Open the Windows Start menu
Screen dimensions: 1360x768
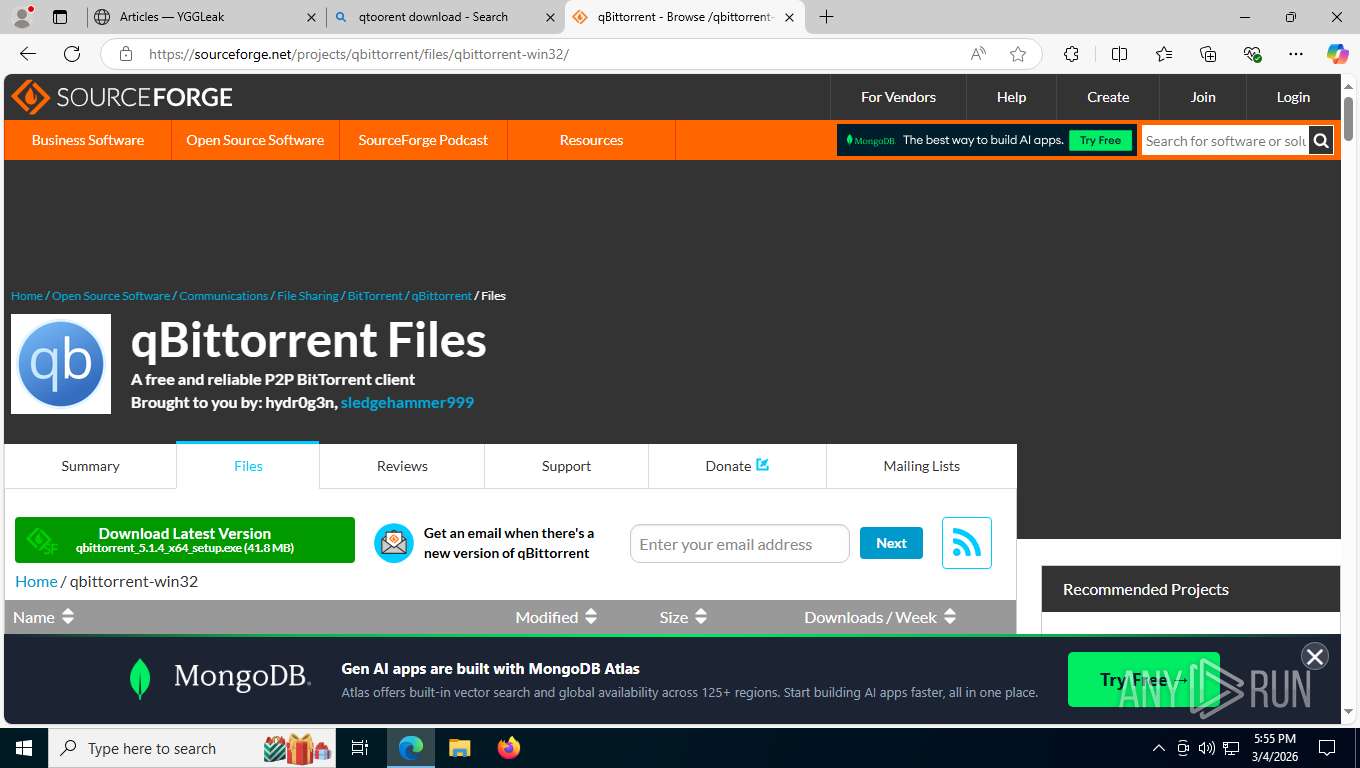point(24,748)
